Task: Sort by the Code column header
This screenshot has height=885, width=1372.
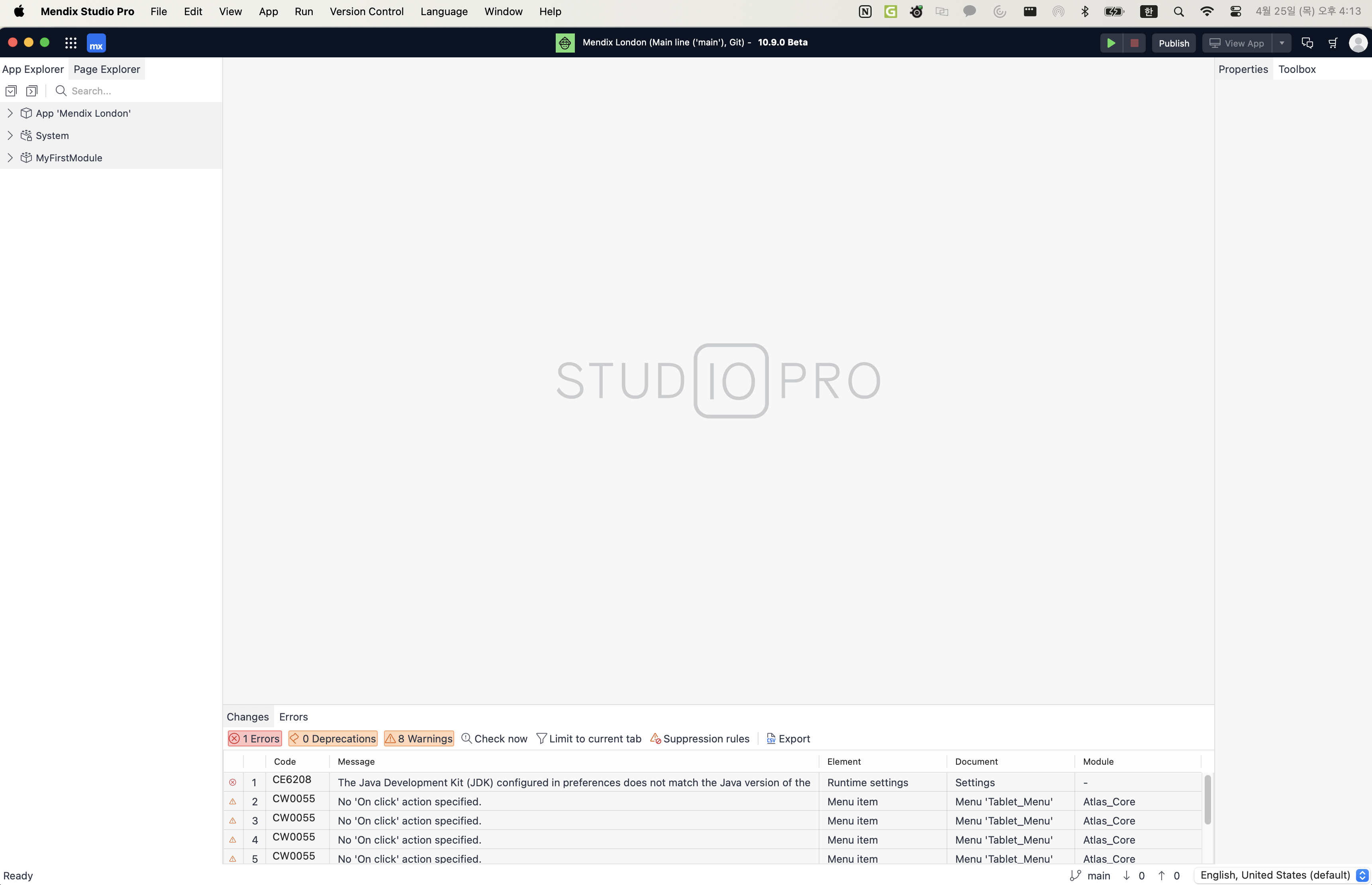Action: click(297, 762)
